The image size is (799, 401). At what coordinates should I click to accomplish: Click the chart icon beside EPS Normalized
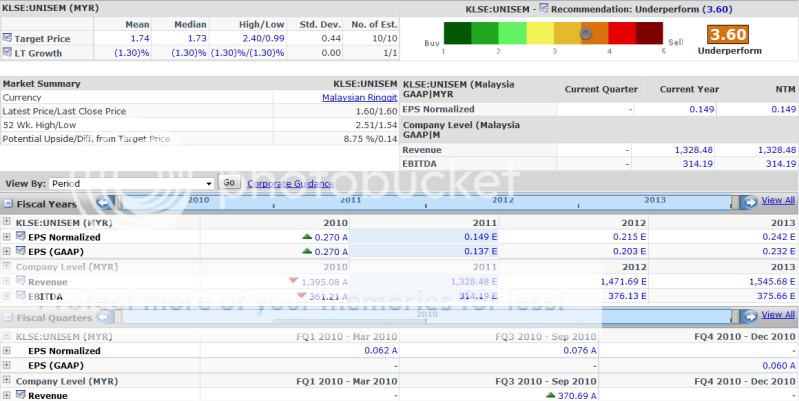[x=20, y=237]
